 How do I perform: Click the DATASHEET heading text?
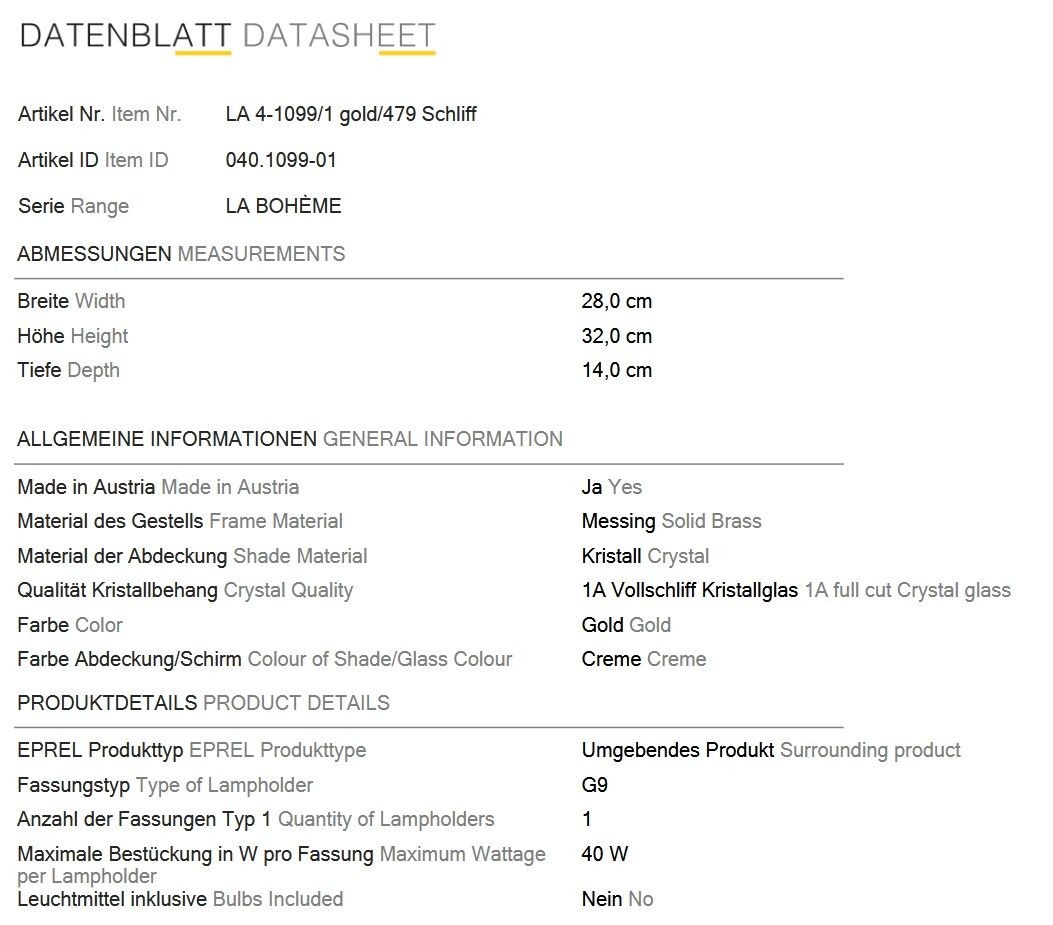(339, 36)
